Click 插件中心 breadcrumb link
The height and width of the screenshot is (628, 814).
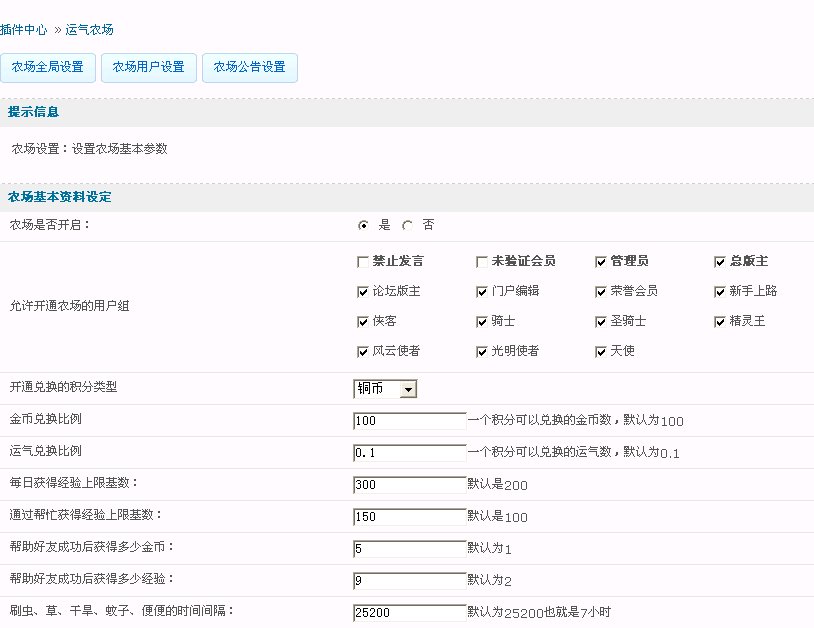coord(24,30)
